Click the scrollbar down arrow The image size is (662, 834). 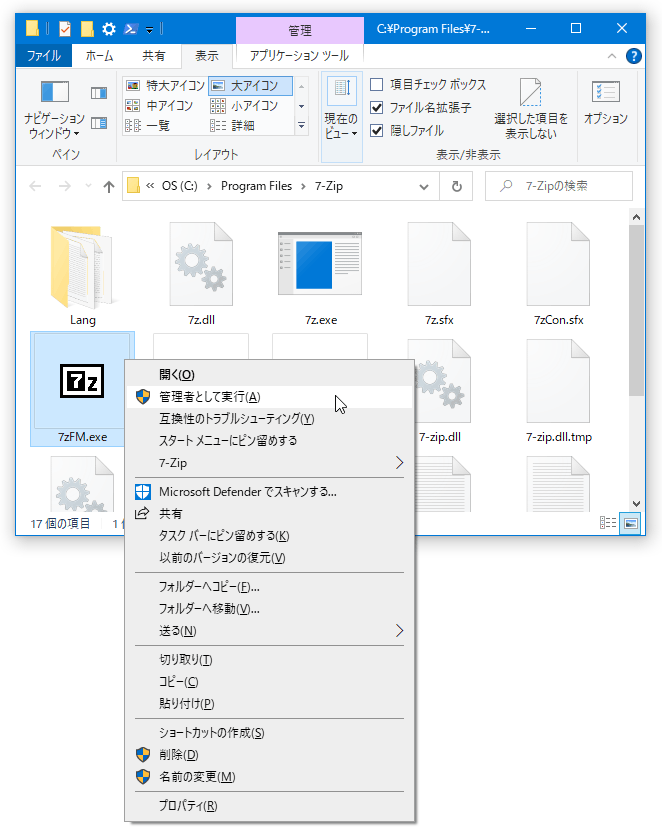636,503
